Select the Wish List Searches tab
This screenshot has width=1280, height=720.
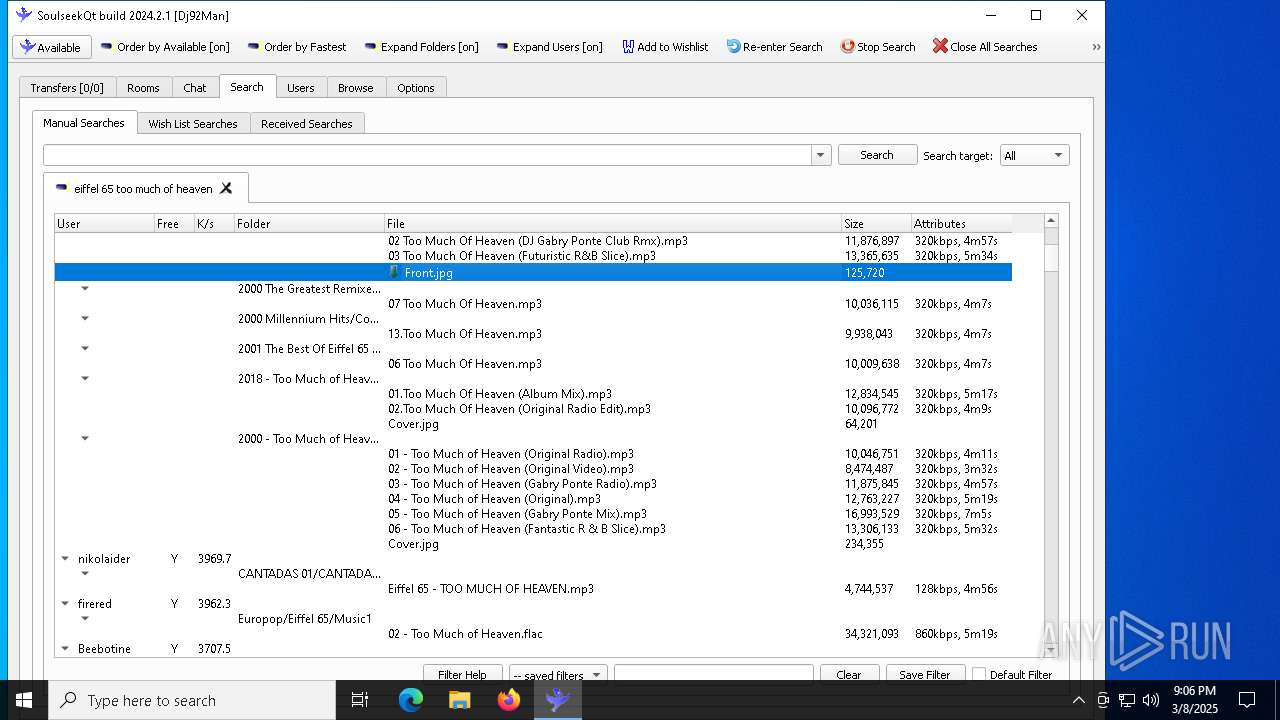193,124
